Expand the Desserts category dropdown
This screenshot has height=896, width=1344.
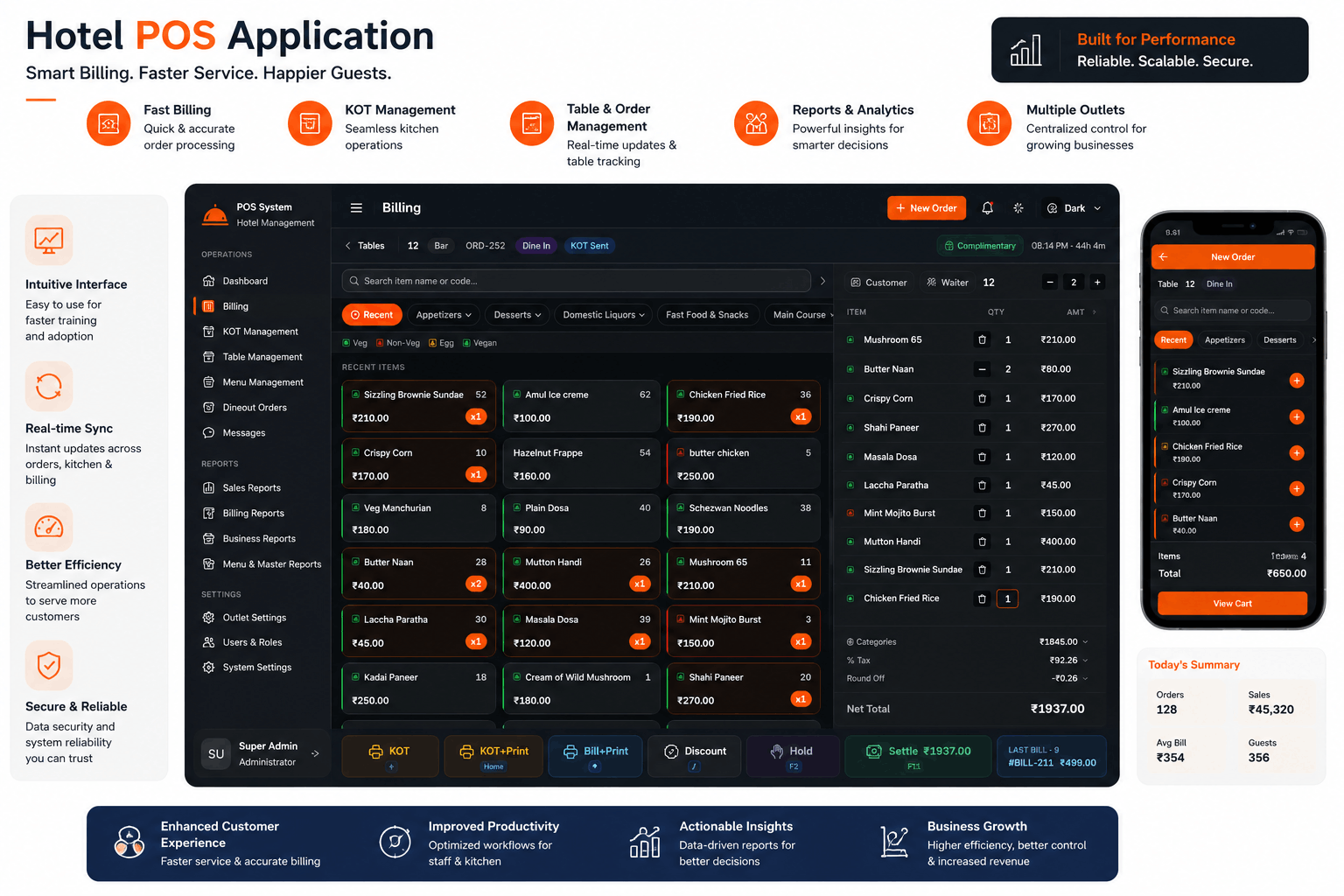517,315
